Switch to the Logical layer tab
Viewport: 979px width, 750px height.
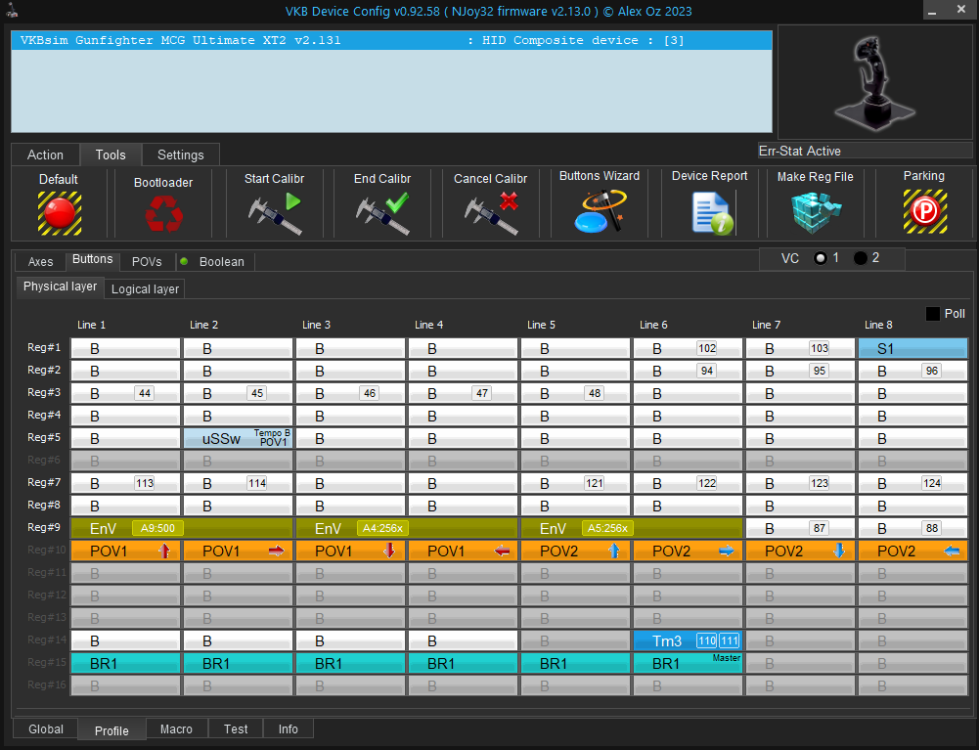point(145,289)
